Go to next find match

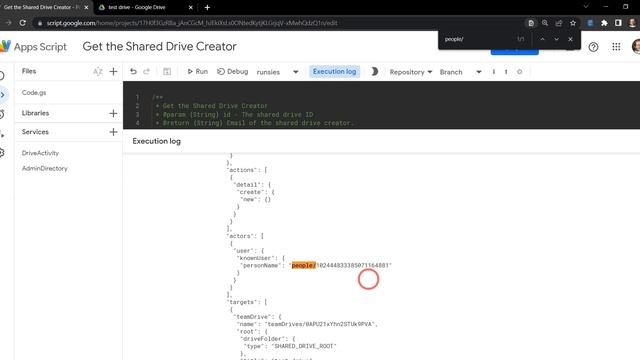(556, 39)
